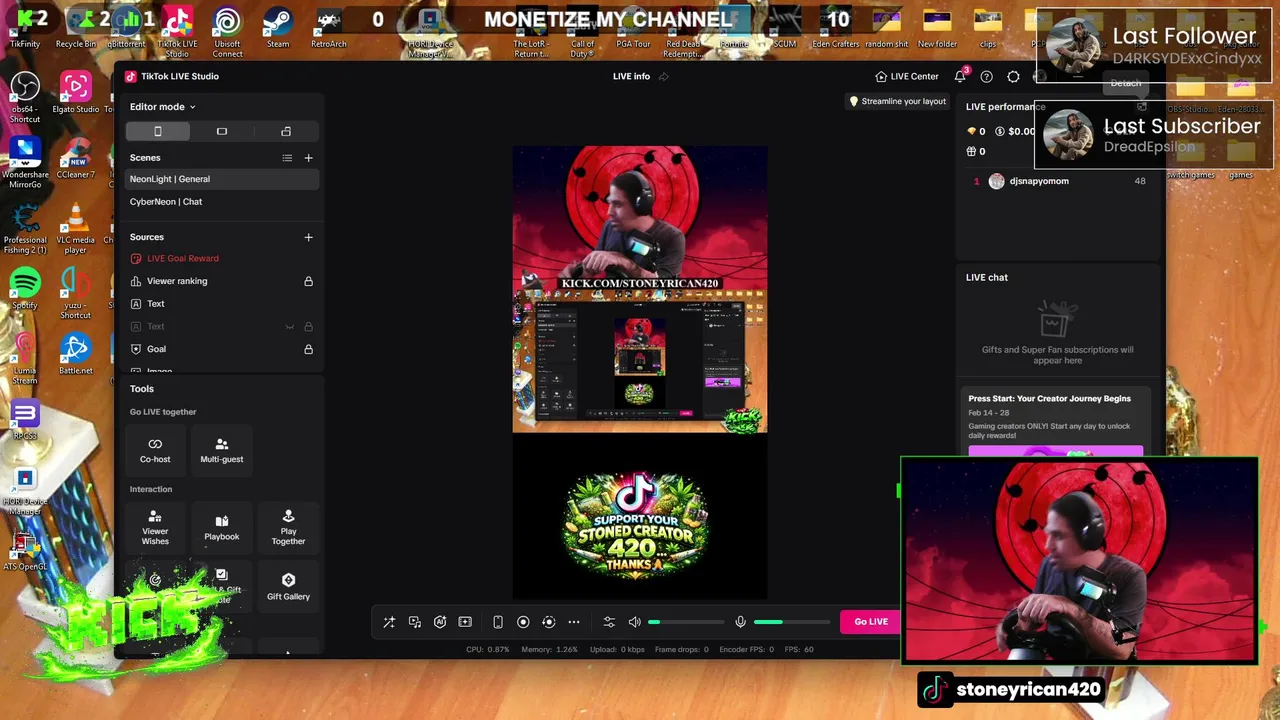This screenshot has width=1280, height=720.
Task: Expand the Editor mode dropdown
Action: [x=163, y=107]
